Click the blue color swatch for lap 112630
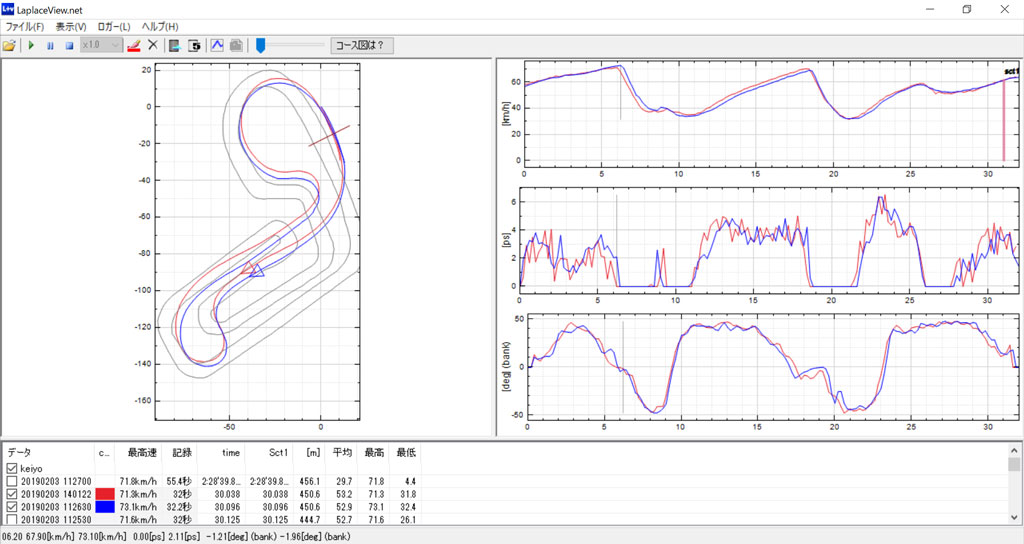 (106, 507)
